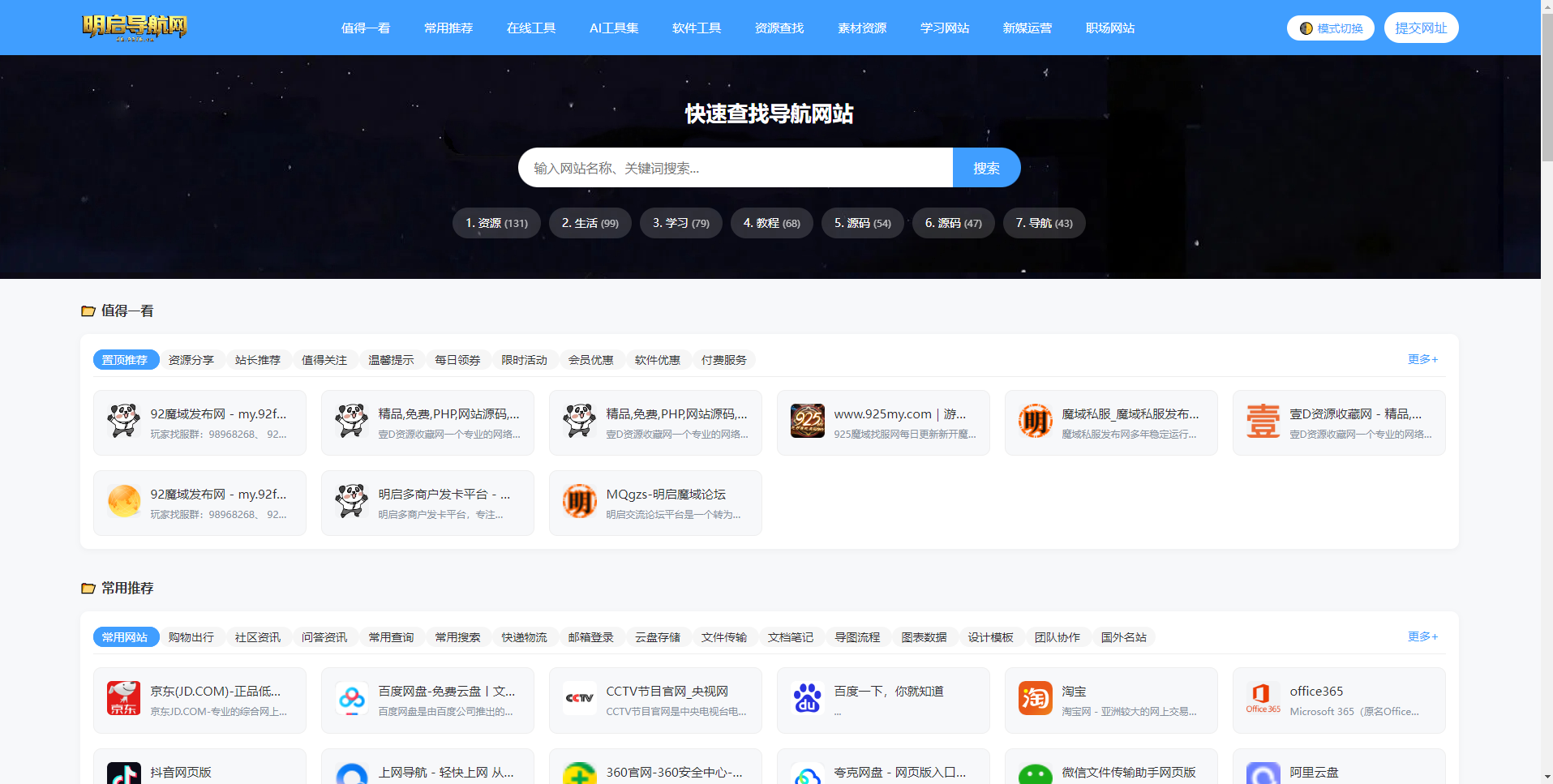This screenshot has width=1553, height=784.
Task: Switch to the 常用网站 tab
Action: (x=125, y=637)
